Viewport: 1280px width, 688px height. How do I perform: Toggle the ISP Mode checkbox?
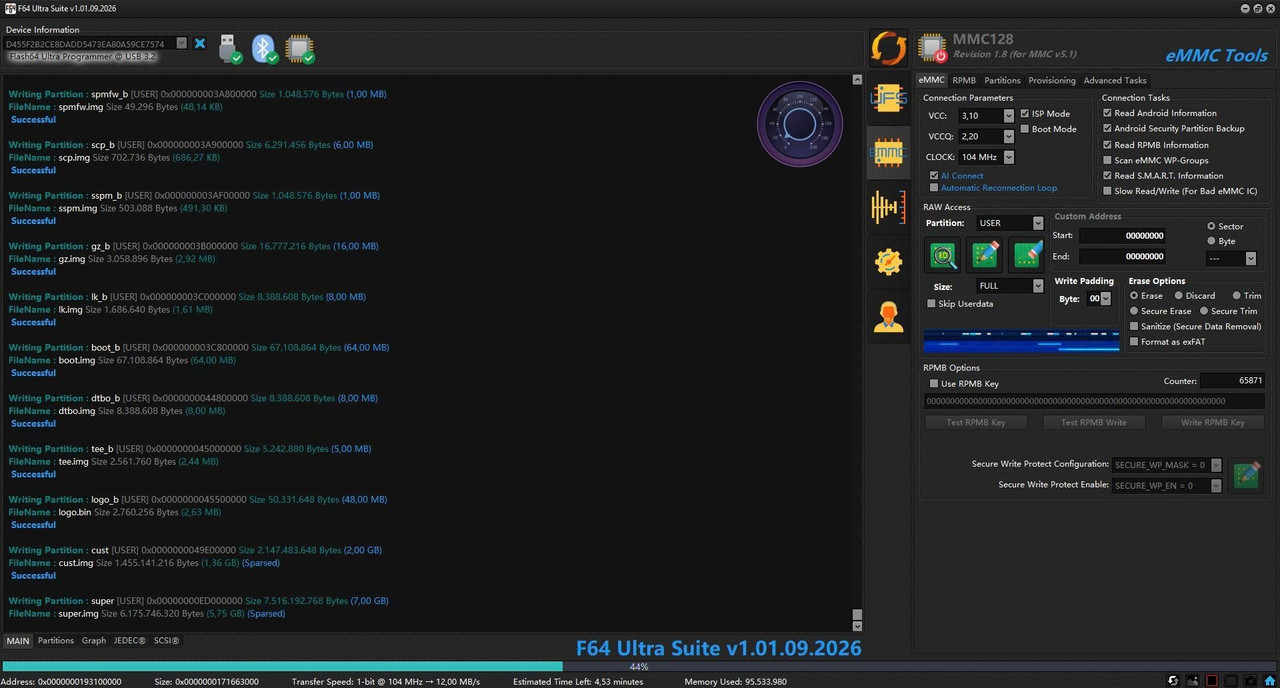coord(1024,114)
